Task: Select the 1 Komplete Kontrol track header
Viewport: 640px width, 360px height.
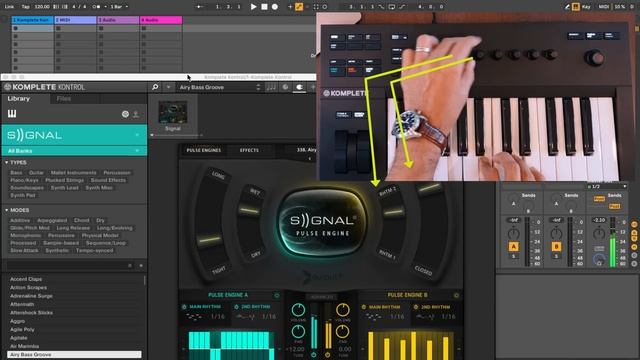Action: (x=32, y=20)
